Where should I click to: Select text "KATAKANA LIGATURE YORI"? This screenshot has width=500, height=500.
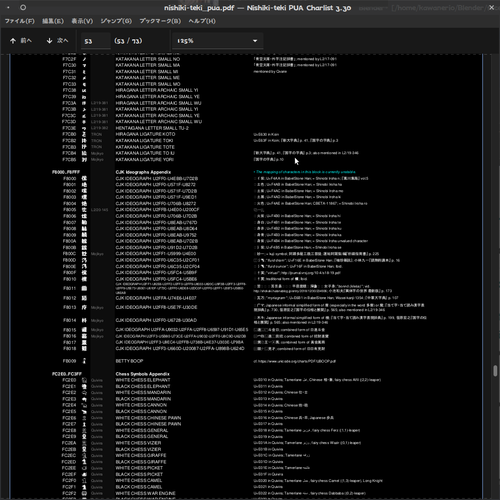click(145, 160)
